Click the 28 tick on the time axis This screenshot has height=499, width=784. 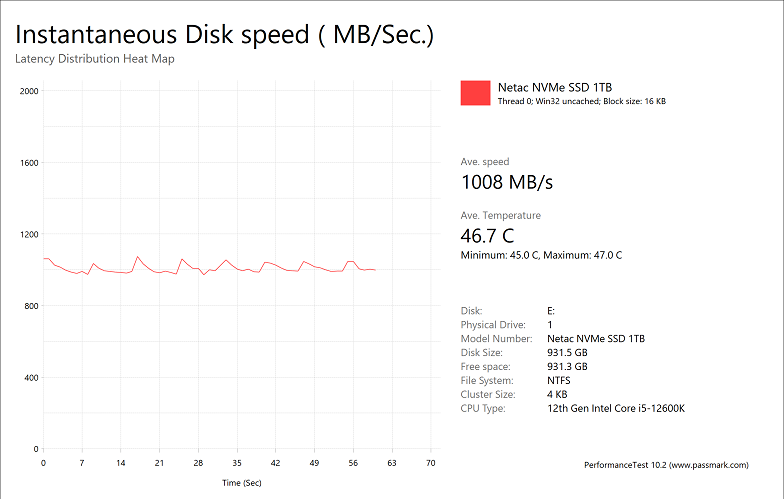click(x=198, y=464)
